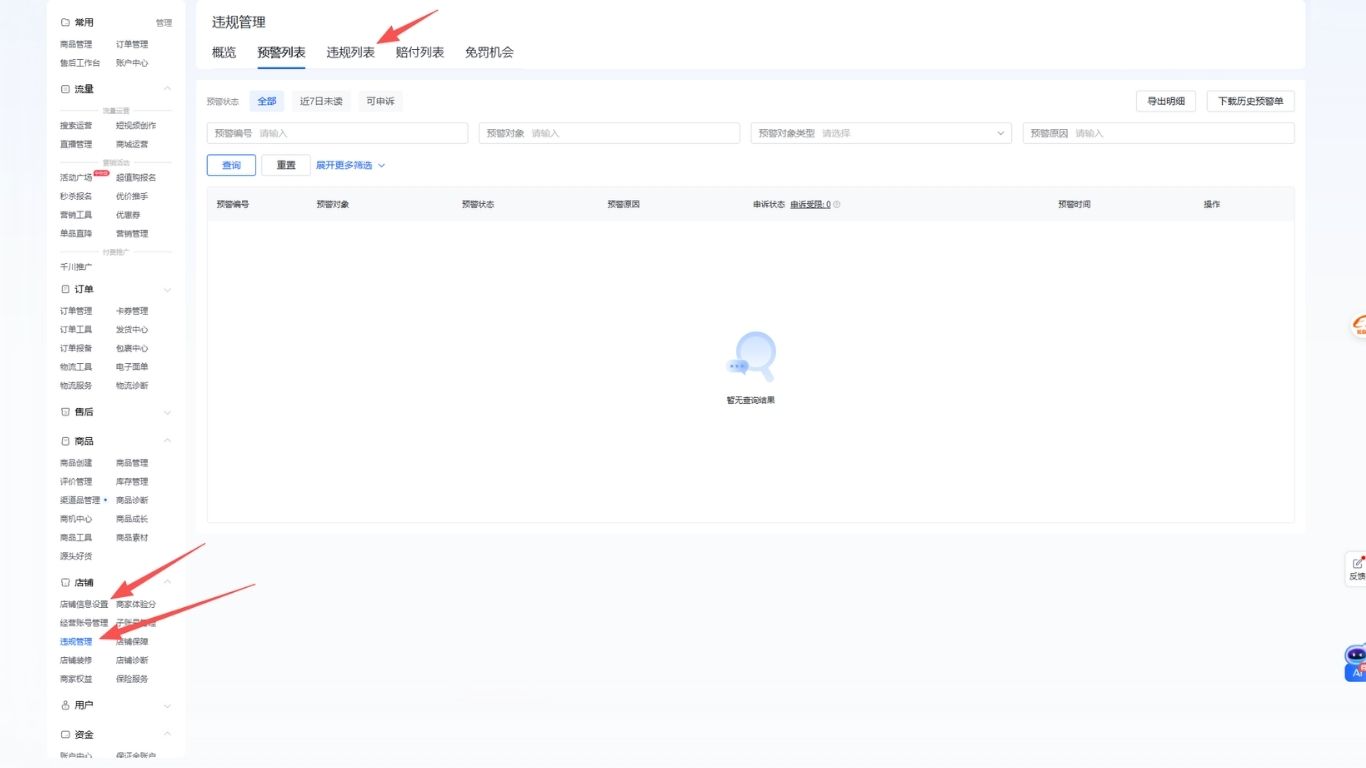Click the 订单 section icon in sidebar
Image resolution: width=1366 pixels, height=768 pixels.
66,289
